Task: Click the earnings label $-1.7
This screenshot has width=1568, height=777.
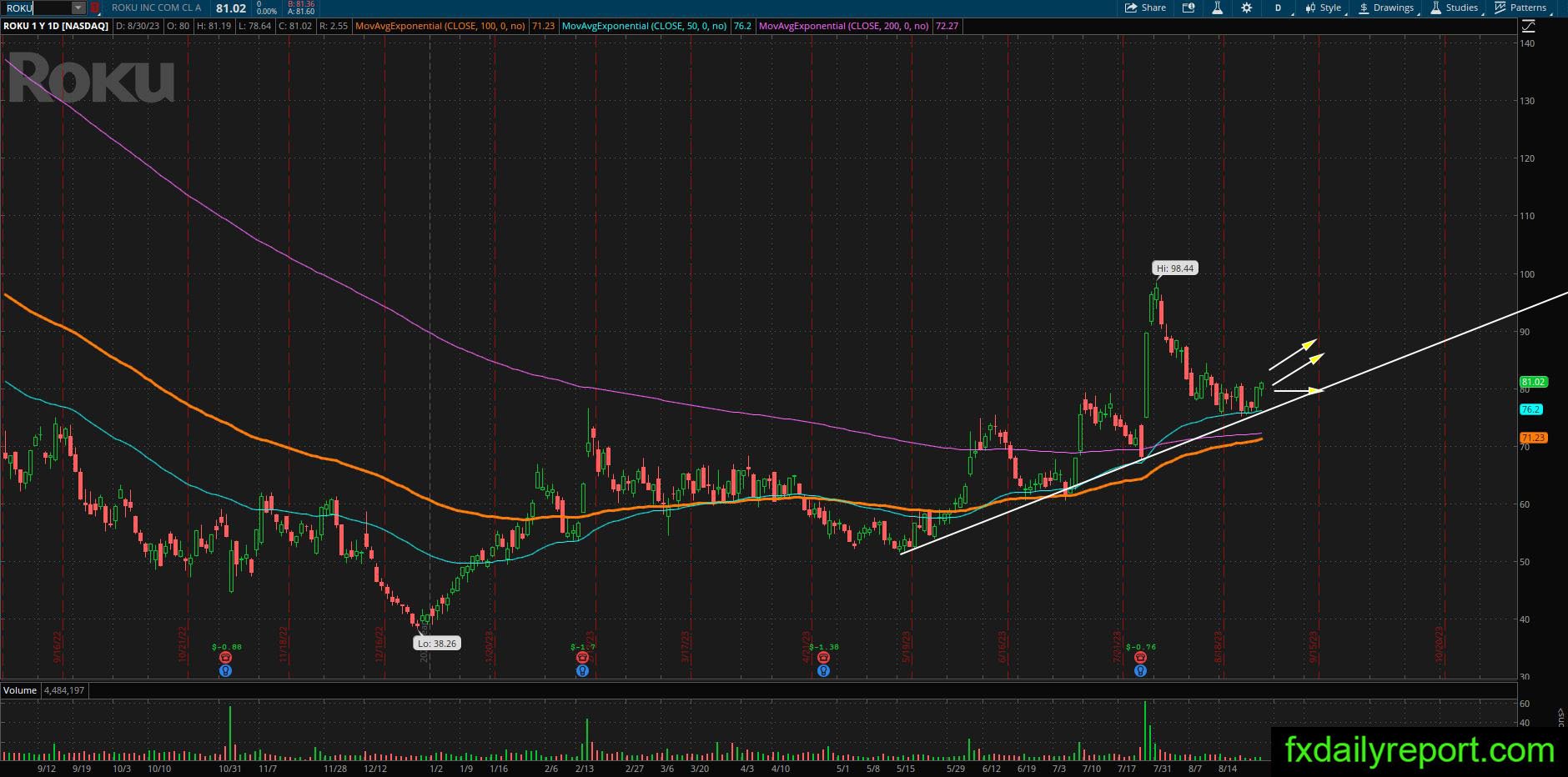Action: pos(583,647)
